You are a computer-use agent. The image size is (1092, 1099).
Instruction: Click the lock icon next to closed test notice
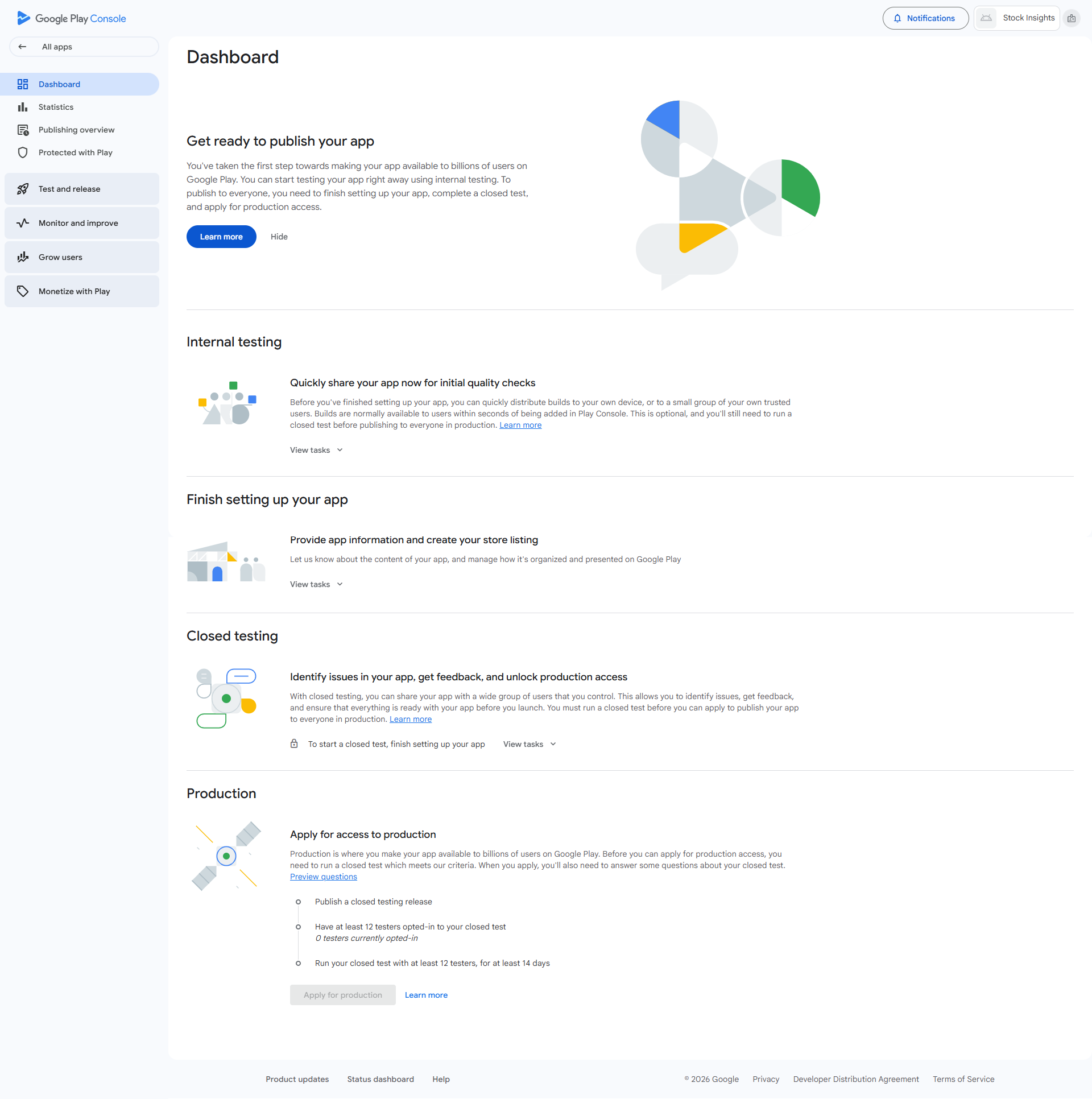(294, 743)
